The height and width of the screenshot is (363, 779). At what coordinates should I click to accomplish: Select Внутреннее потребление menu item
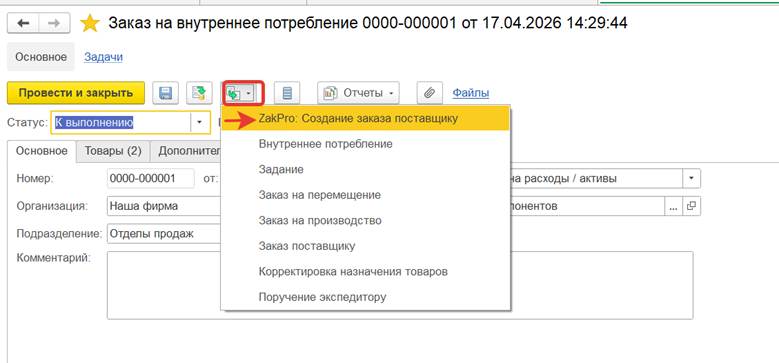pos(366,144)
